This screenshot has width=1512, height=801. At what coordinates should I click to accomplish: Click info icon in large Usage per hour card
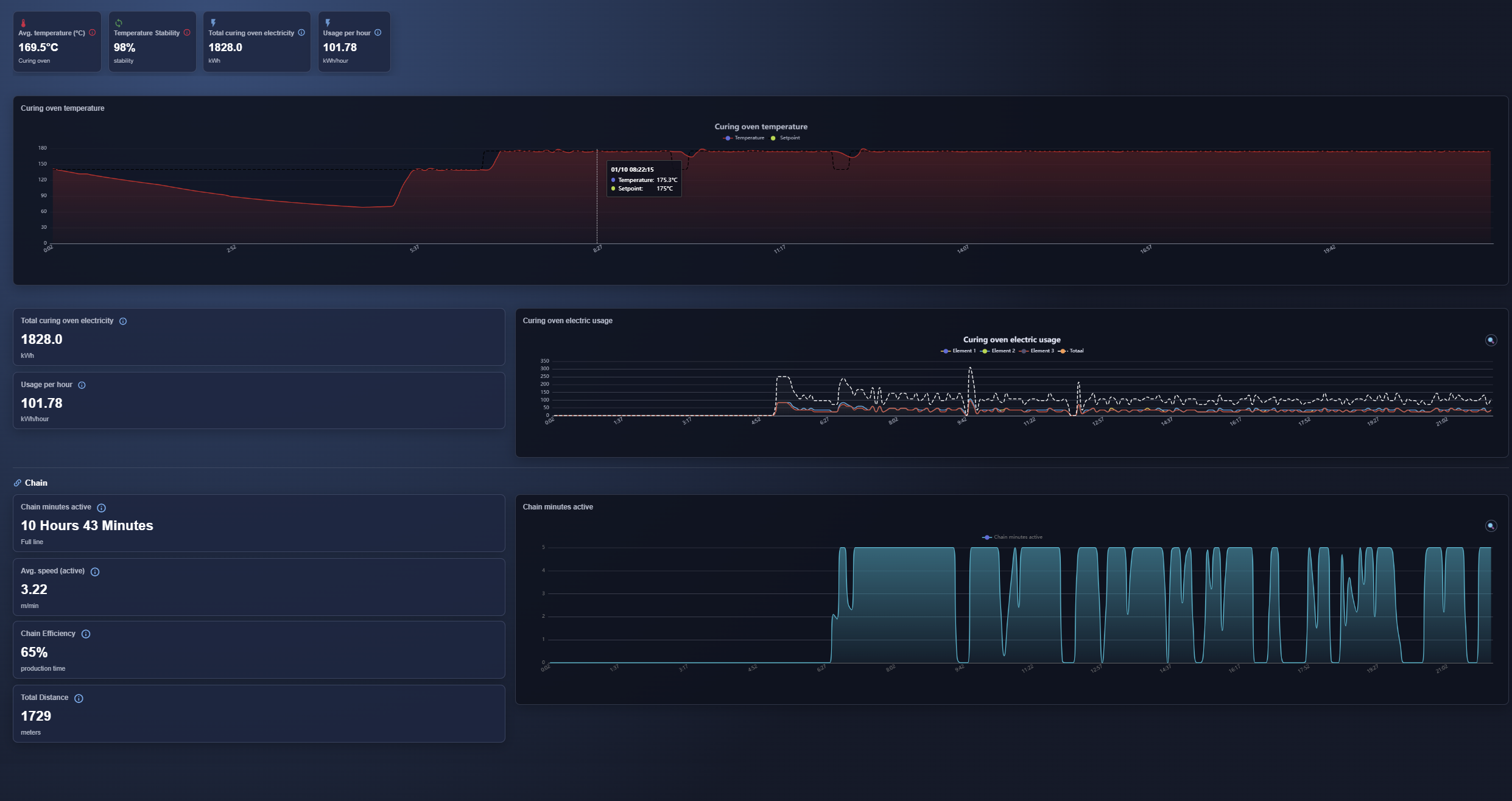(82, 385)
